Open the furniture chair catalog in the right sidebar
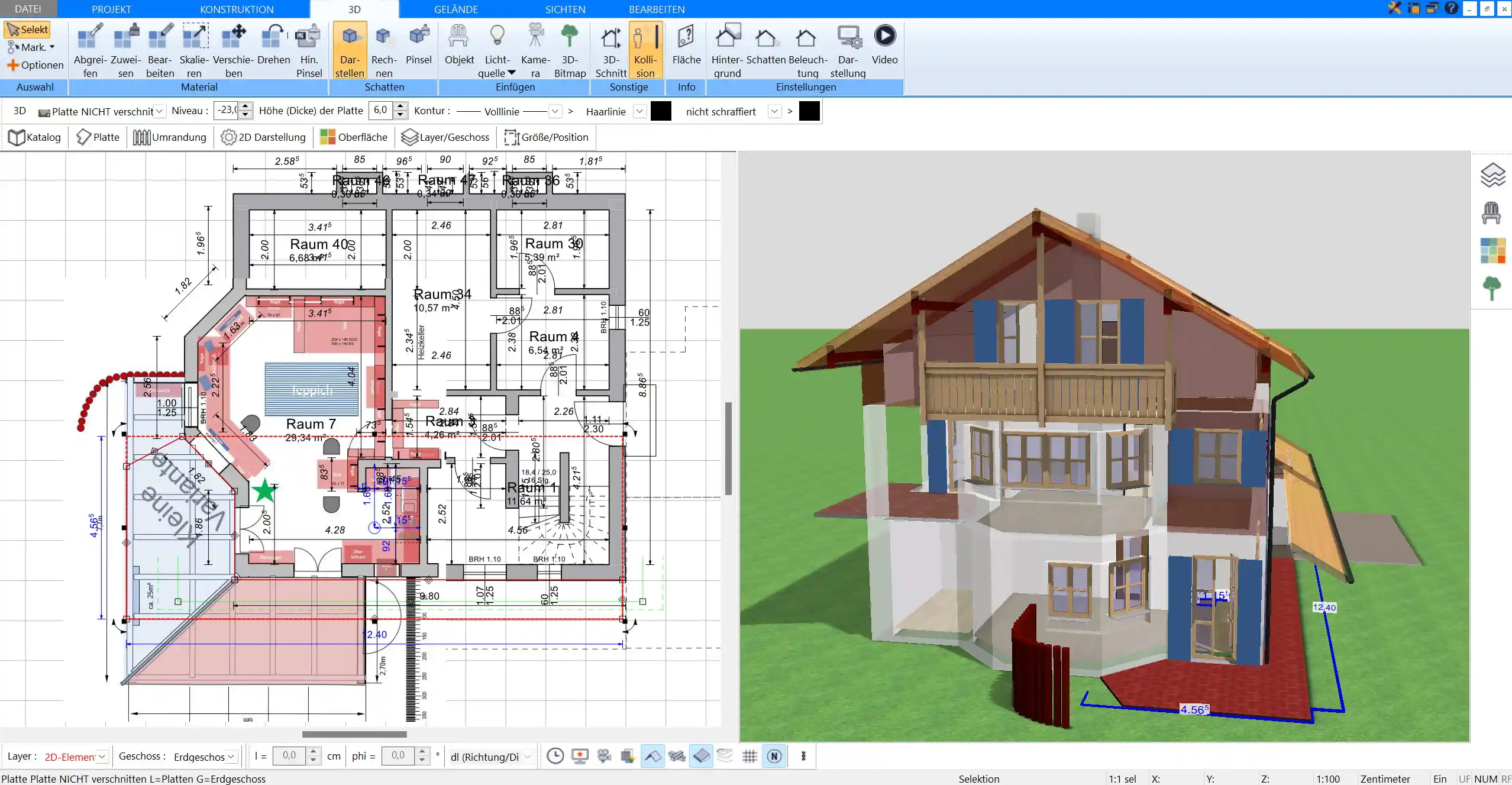Image resolution: width=1512 pixels, height=785 pixels. point(1492,212)
